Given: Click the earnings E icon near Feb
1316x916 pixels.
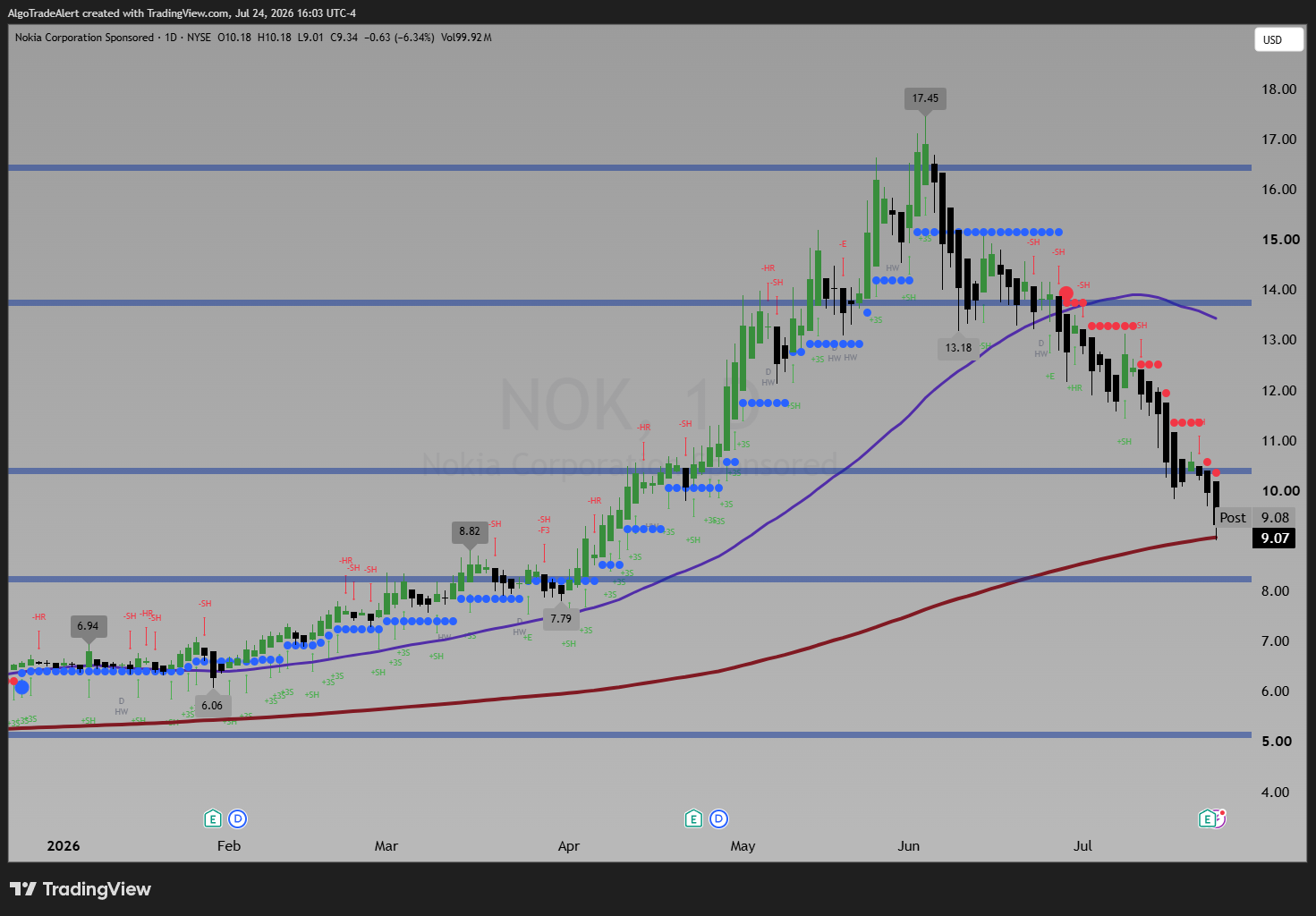Looking at the screenshot, I should (212, 818).
